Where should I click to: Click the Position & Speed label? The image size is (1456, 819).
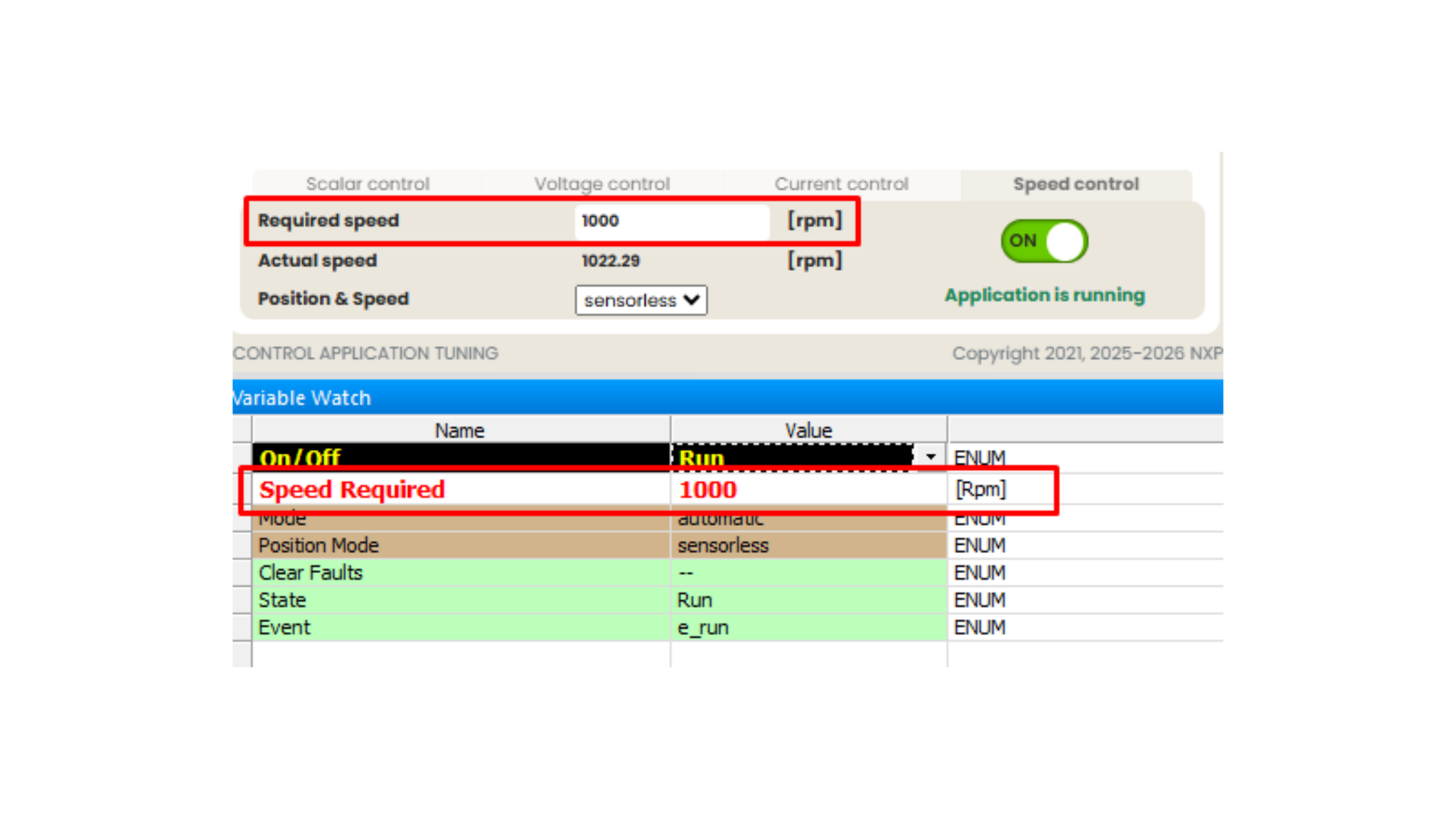pyautogui.click(x=333, y=299)
